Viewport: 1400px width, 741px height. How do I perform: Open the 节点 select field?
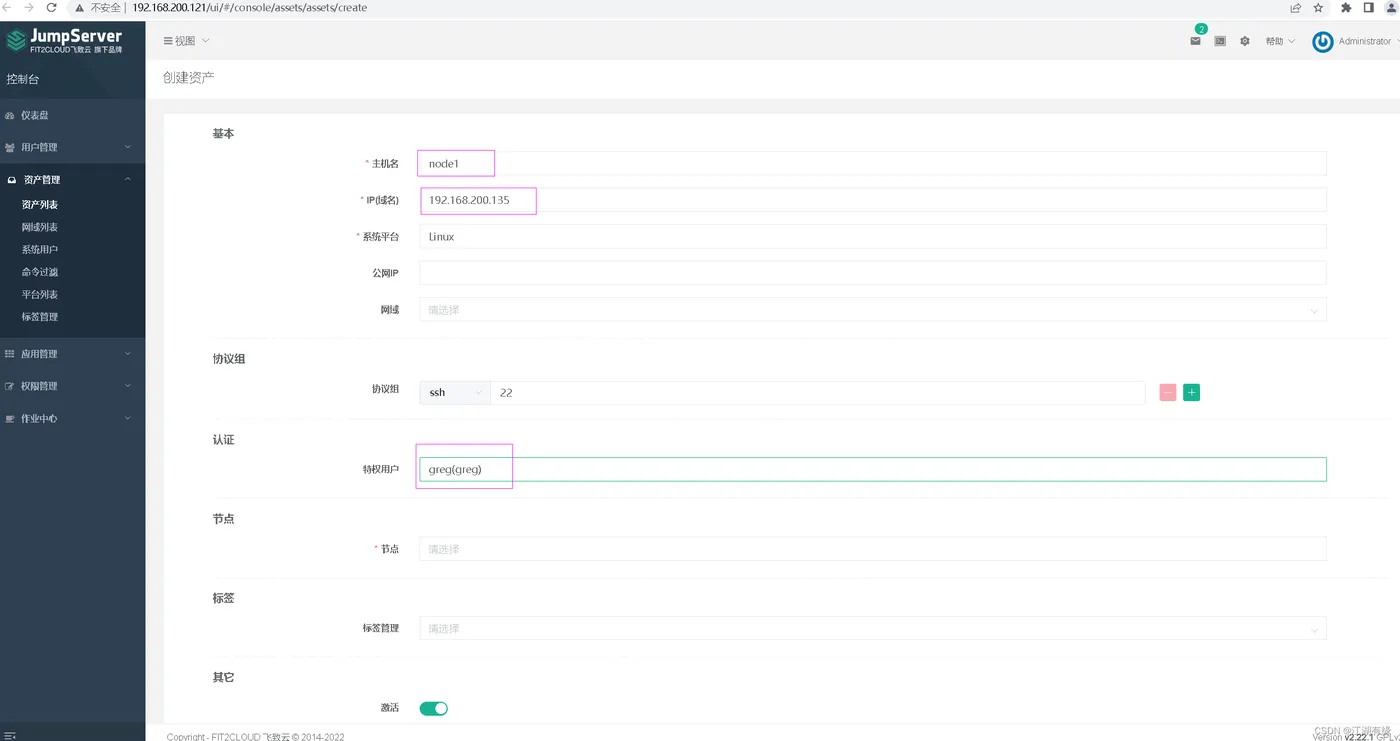pyautogui.click(x=872, y=549)
